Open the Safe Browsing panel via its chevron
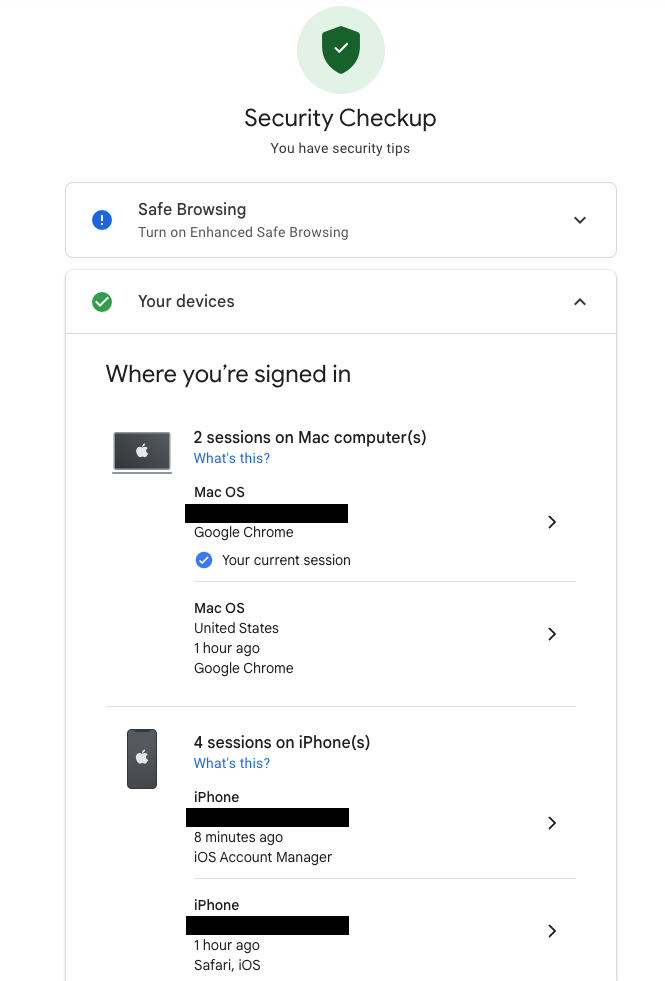 [x=579, y=220]
